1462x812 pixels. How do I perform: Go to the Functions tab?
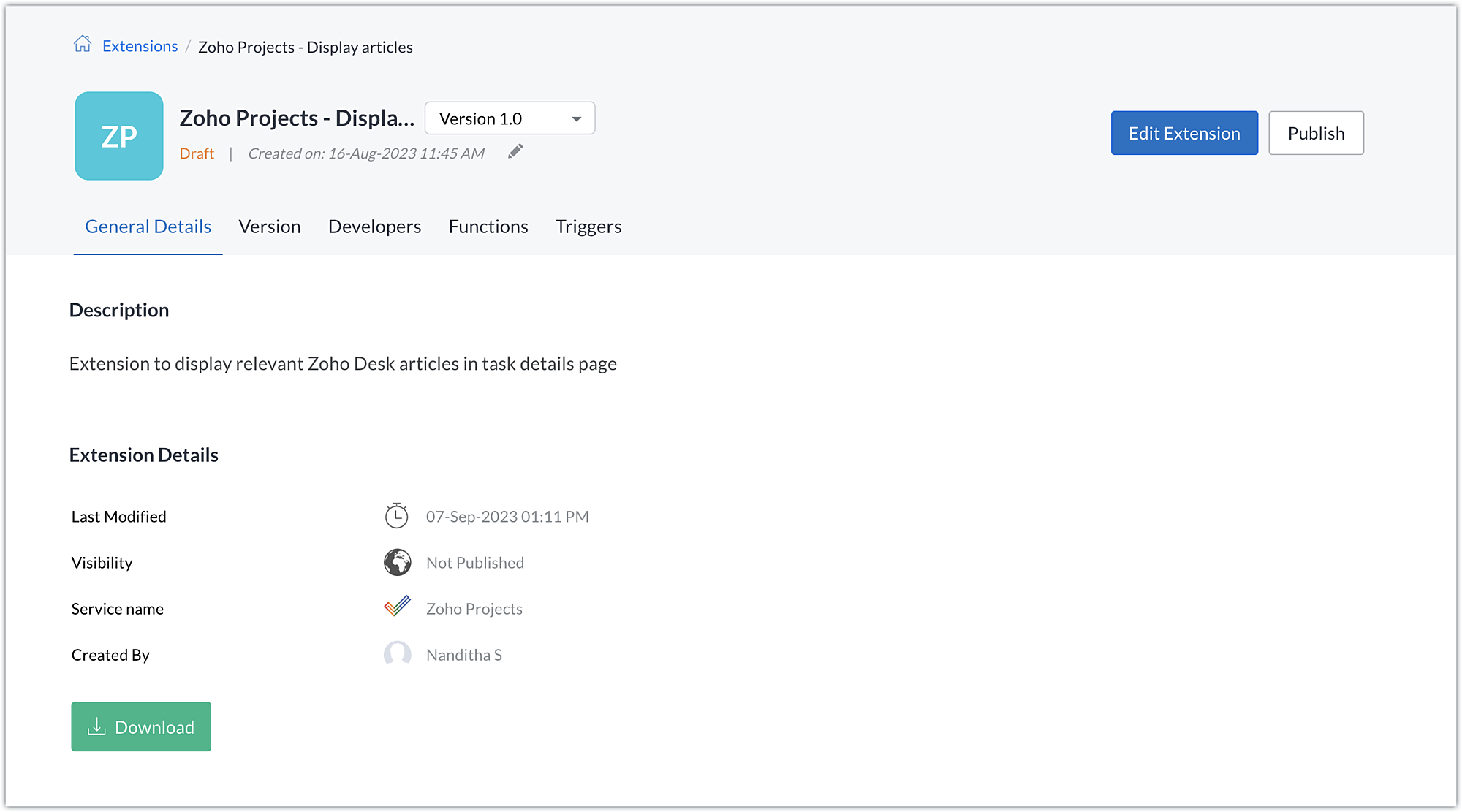[x=488, y=227]
